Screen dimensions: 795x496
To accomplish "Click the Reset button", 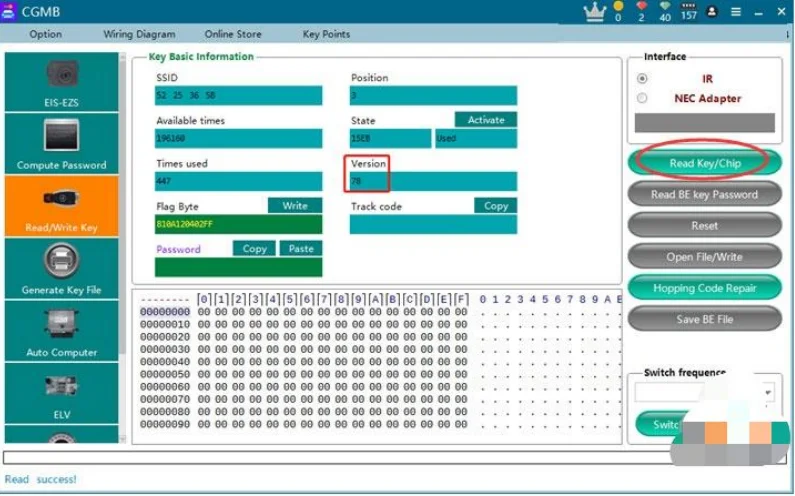I will (705, 225).
